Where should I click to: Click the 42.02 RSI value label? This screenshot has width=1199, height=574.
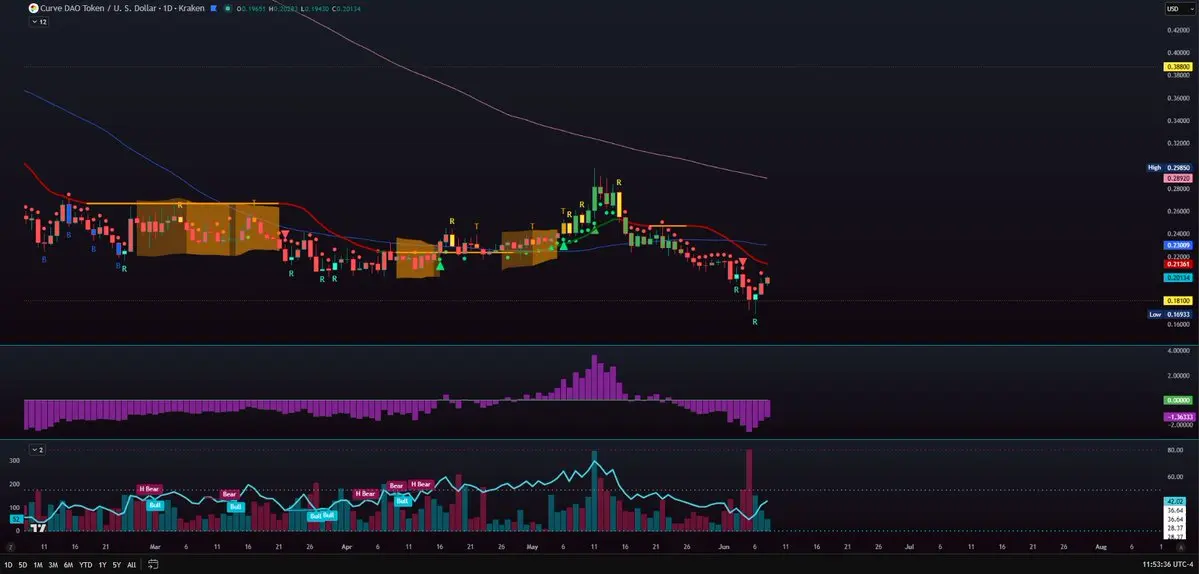click(1173, 501)
